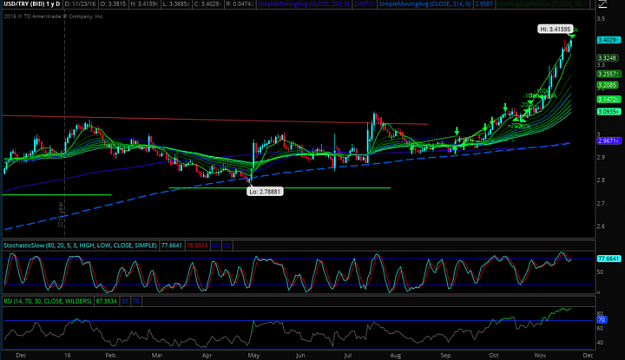The width and height of the screenshot is (625, 360).
Task: Click the O: 3.3815 open value
Action: click(112, 4)
